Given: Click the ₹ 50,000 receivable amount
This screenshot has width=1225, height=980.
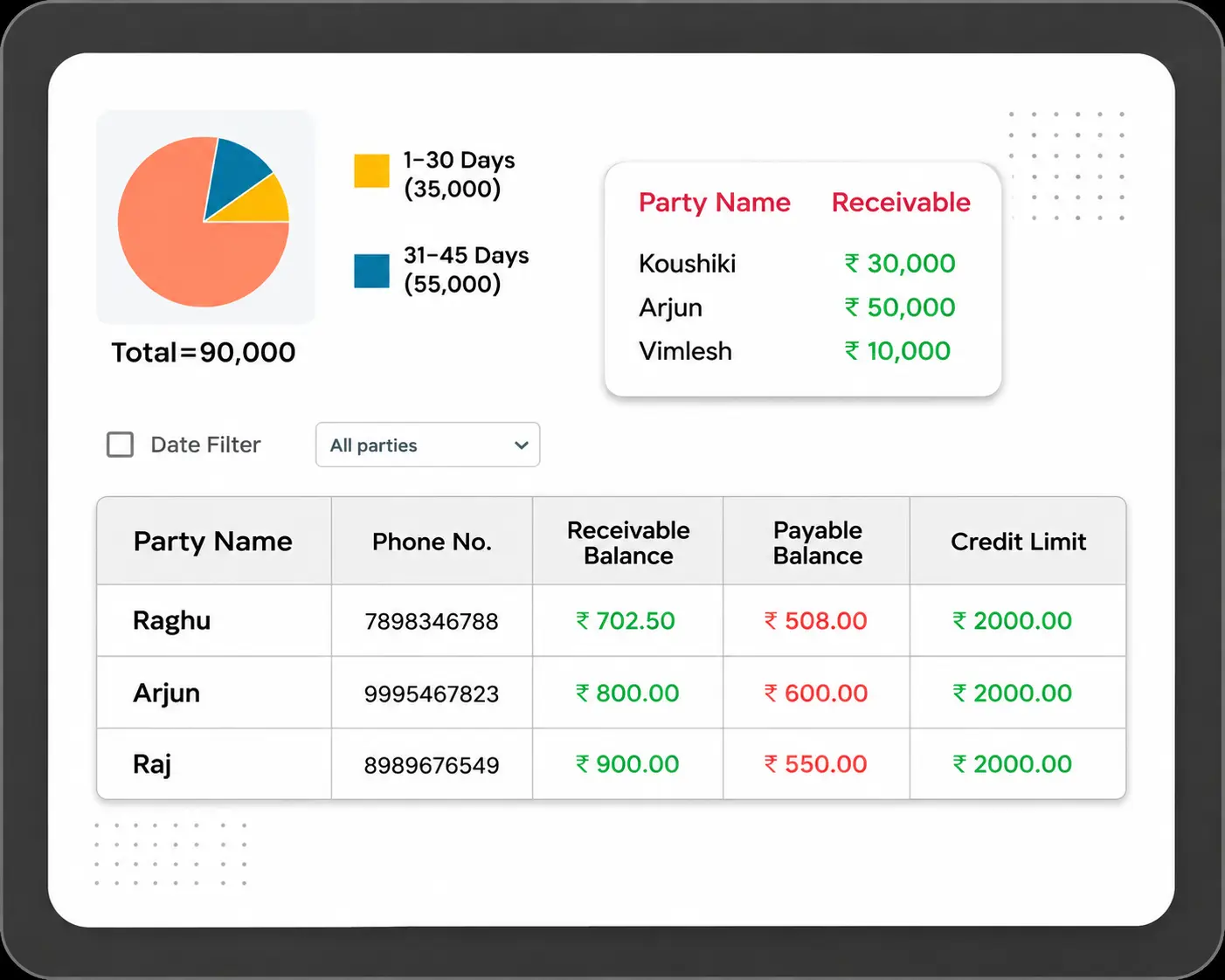Looking at the screenshot, I should [900, 307].
